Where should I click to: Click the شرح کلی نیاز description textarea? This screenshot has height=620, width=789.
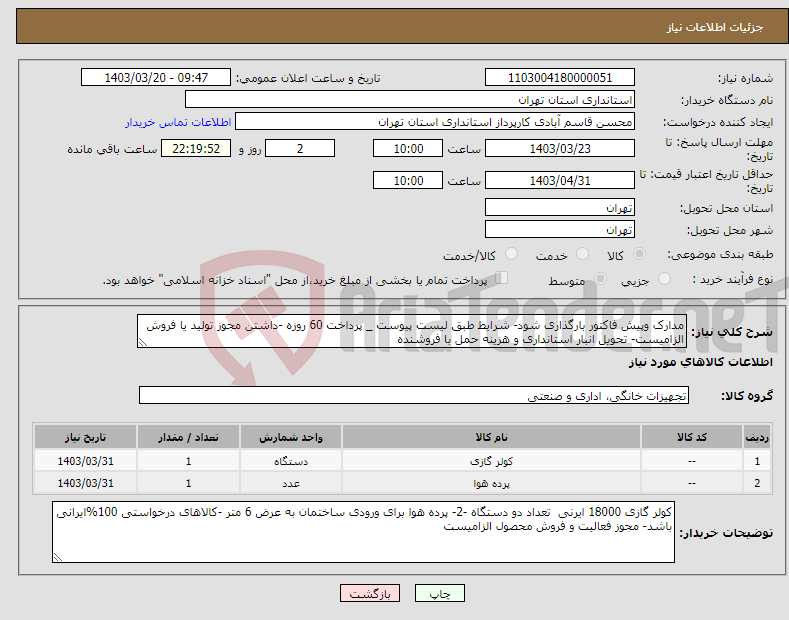(x=412, y=332)
